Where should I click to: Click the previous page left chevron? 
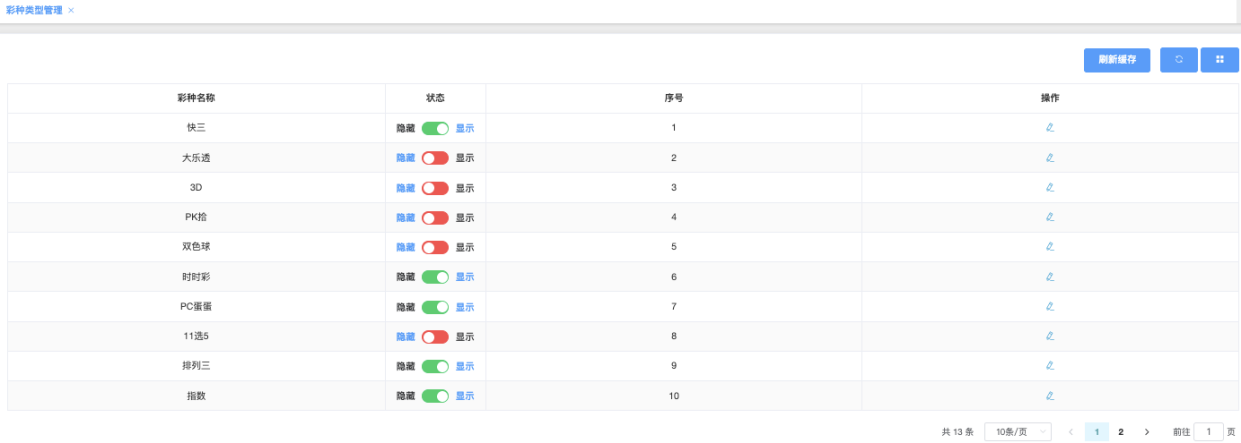(x=1071, y=432)
